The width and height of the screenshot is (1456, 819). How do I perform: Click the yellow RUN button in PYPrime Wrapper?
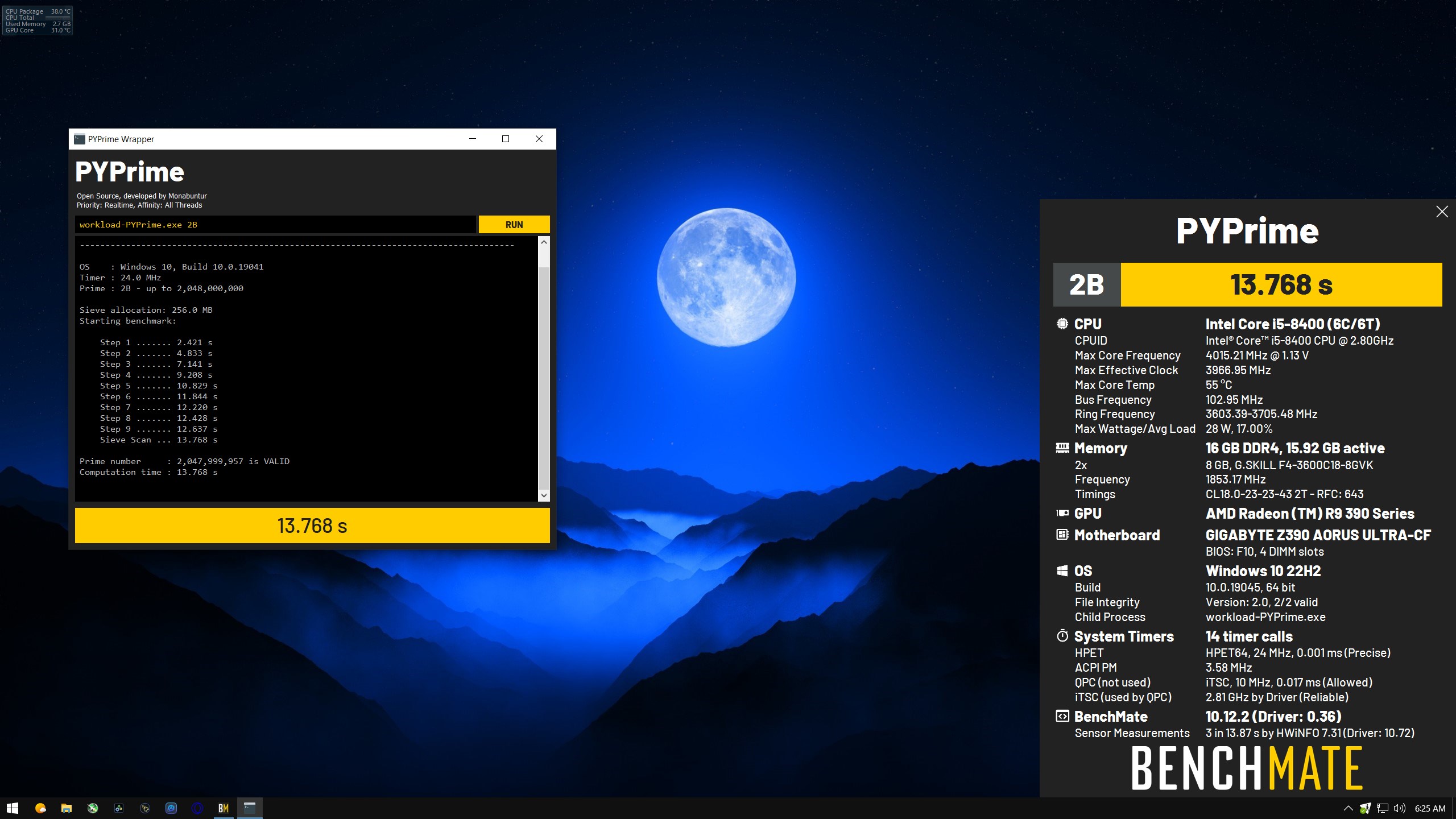(514, 225)
